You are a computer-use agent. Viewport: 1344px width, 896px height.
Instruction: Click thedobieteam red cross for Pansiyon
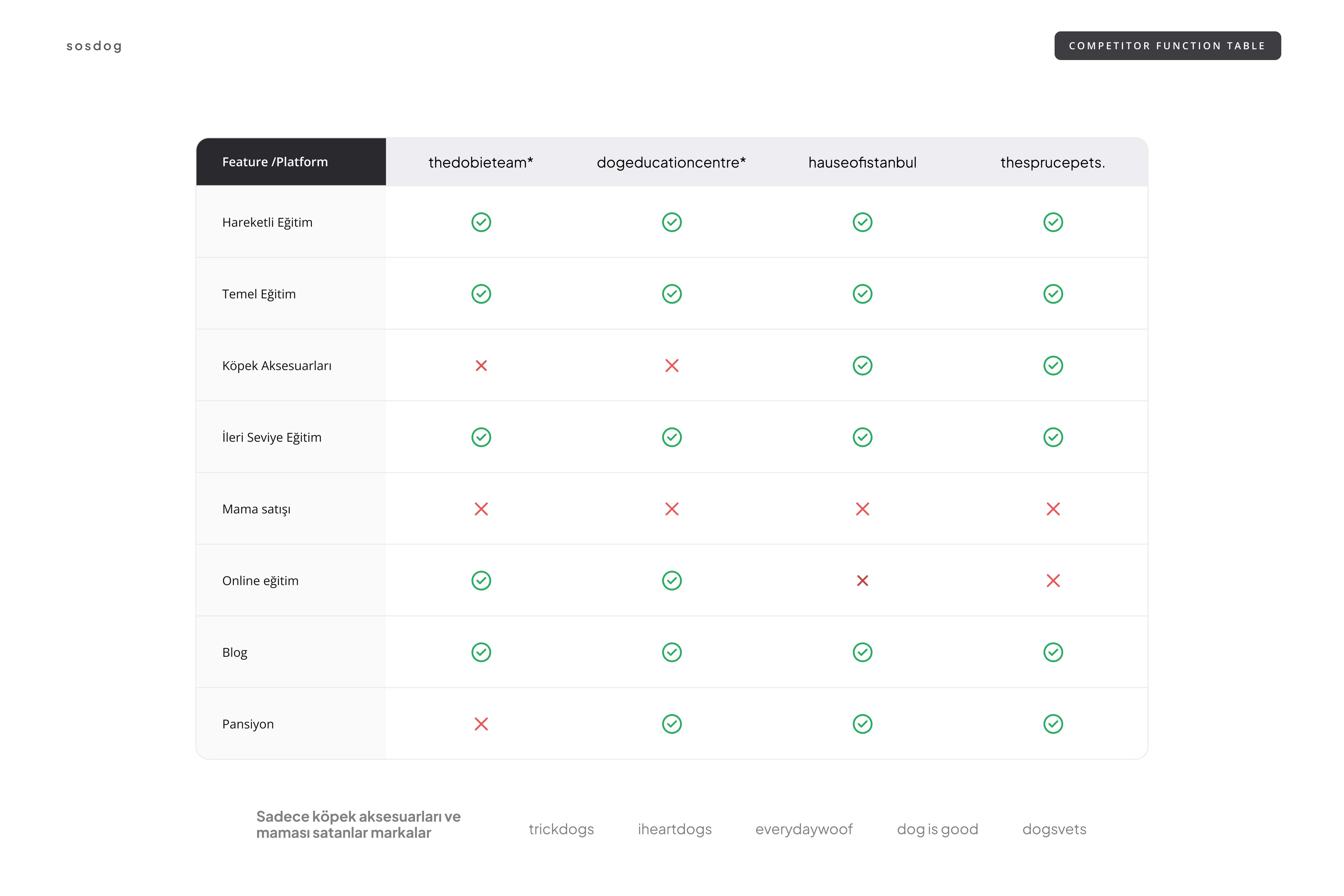[481, 724]
